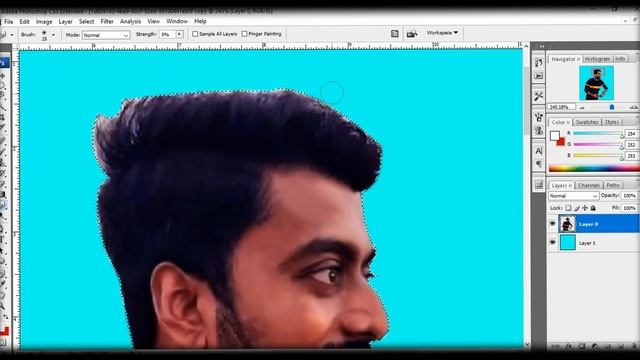The width and height of the screenshot is (640, 360).
Task: Toggle Sample All Layers checkbox
Action: 195,34
